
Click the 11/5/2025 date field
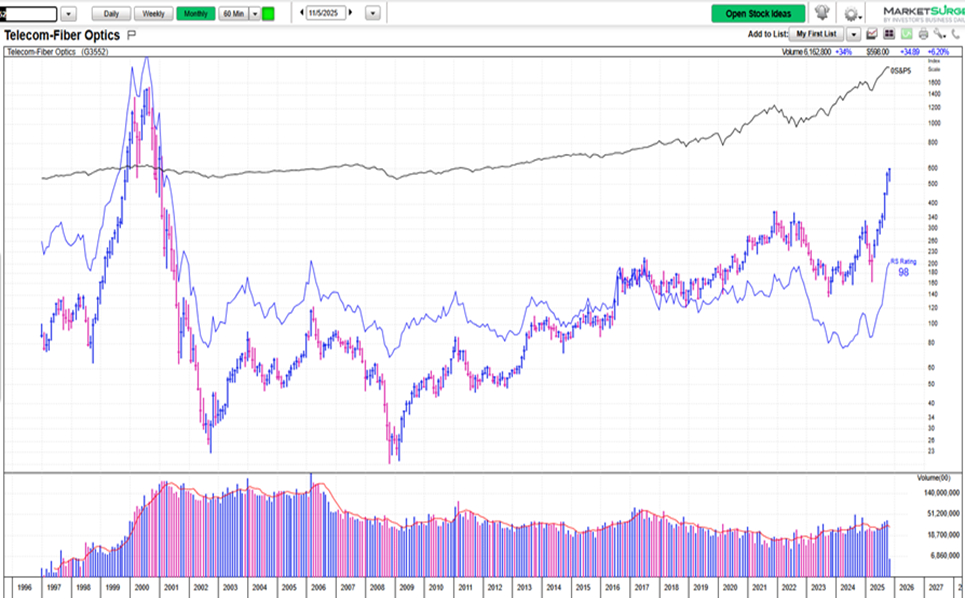[326, 13]
